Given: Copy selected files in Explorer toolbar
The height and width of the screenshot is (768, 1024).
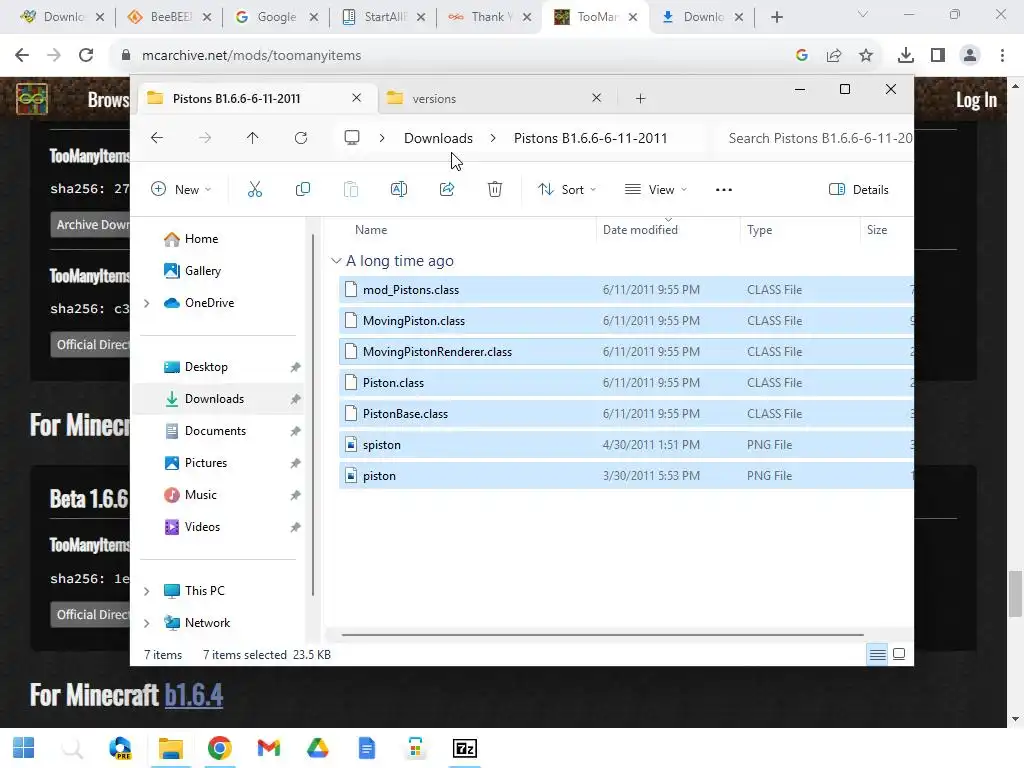Looking at the screenshot, I should pos(302,189).
